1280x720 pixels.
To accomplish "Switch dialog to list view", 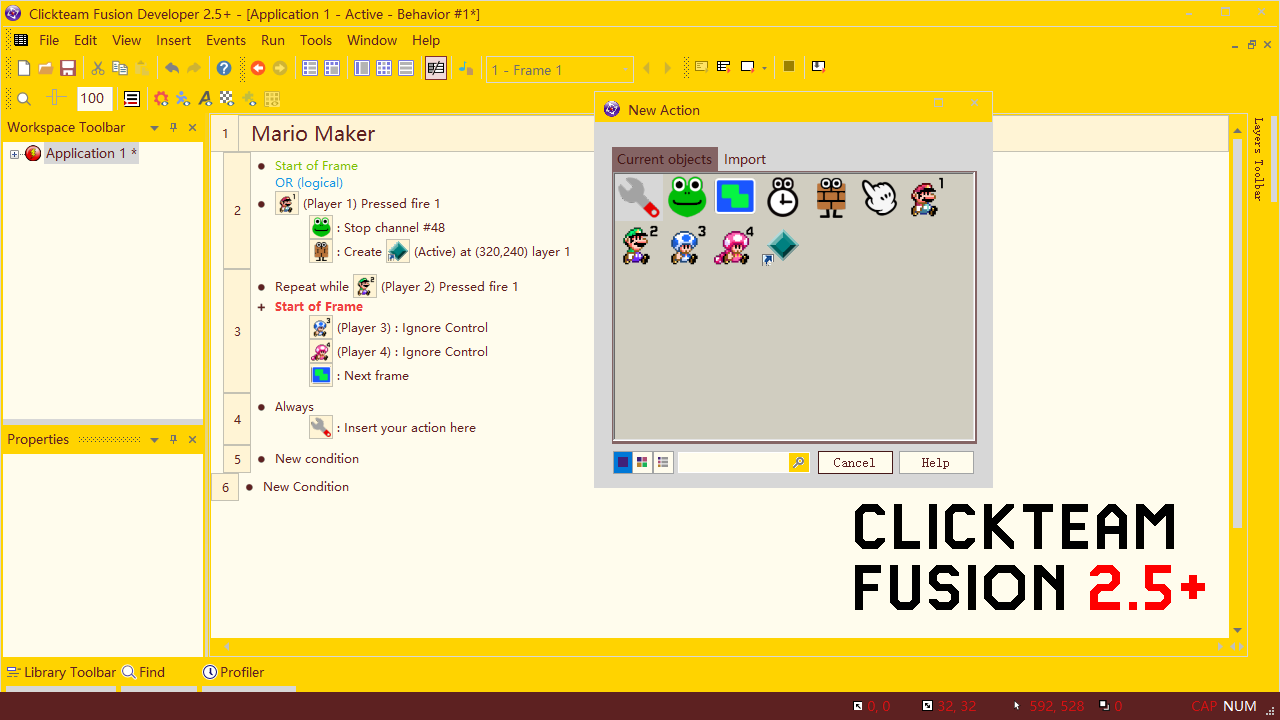I will click(663, 462).
